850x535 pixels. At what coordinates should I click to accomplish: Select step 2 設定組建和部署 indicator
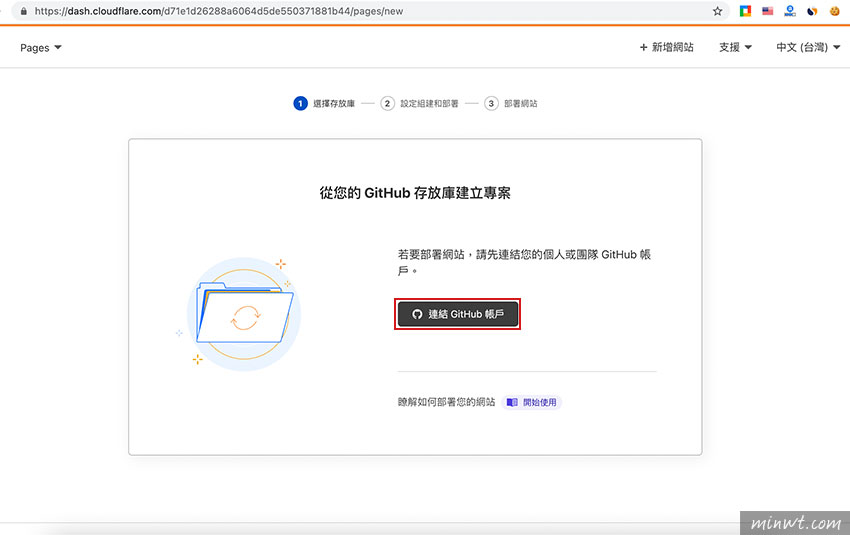[420, 103]
